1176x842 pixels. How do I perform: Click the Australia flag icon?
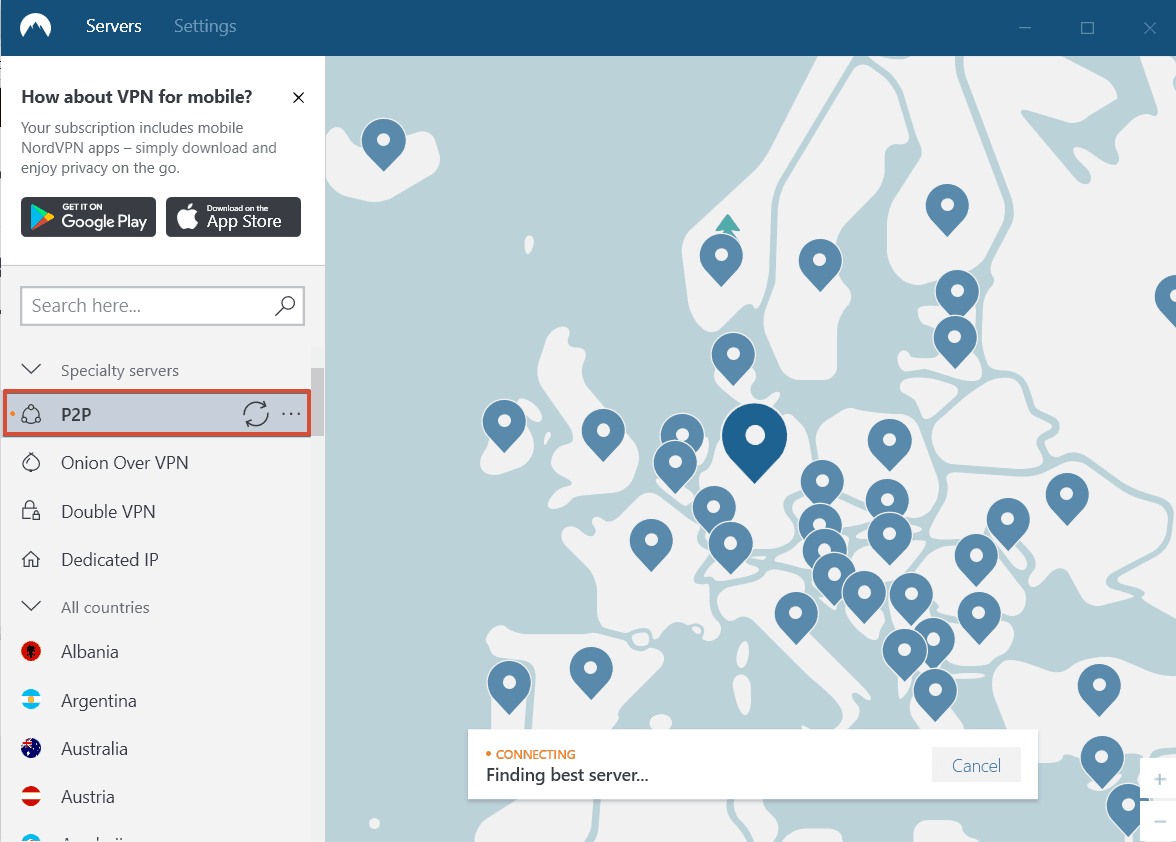31,748
